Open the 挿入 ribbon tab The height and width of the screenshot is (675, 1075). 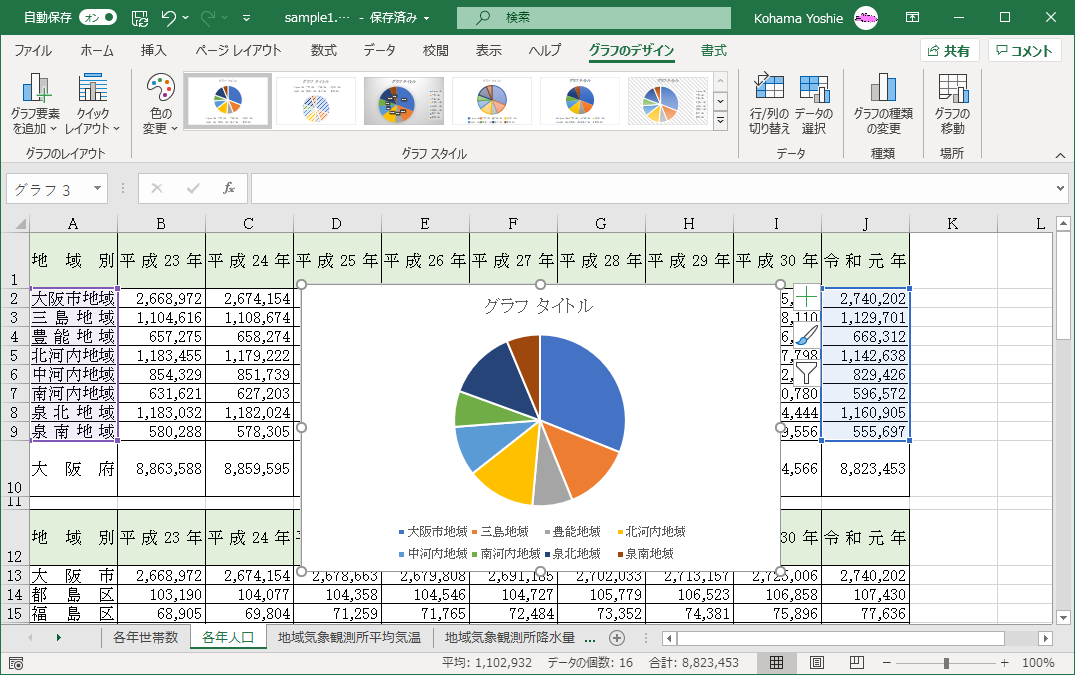153,51
